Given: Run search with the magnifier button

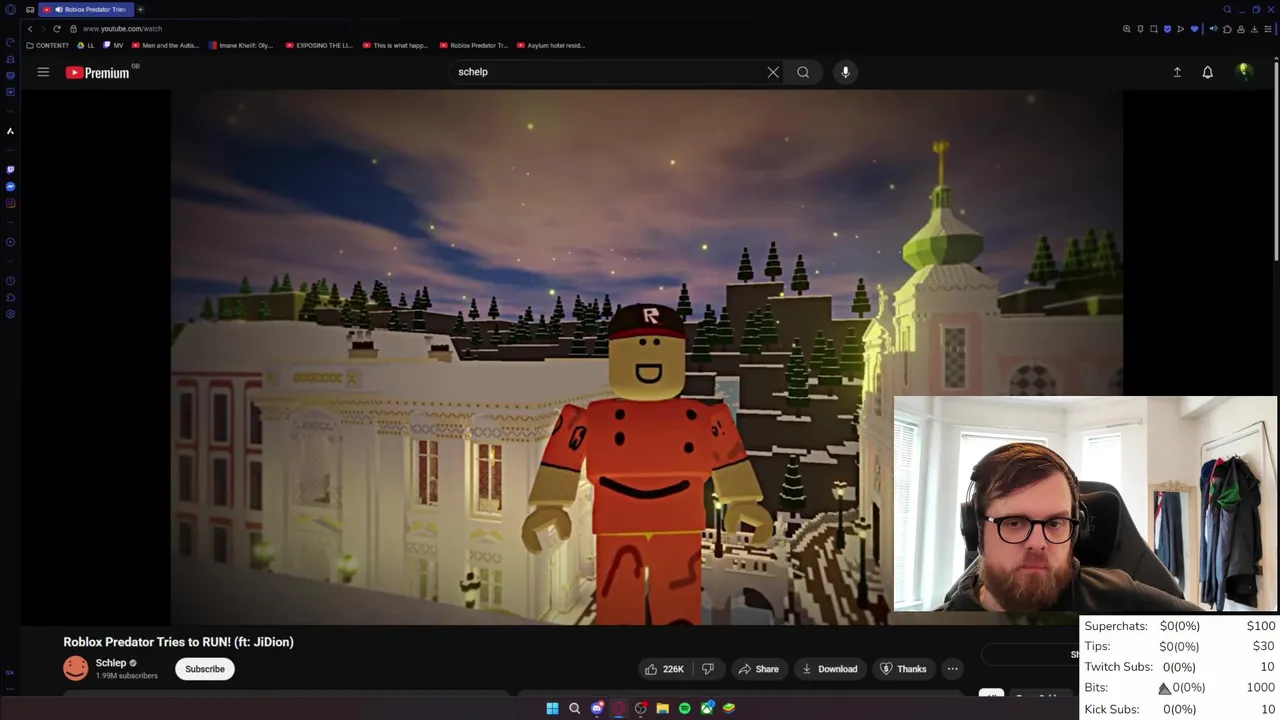Looking at the screenshot, I should (x=803, y=72).
